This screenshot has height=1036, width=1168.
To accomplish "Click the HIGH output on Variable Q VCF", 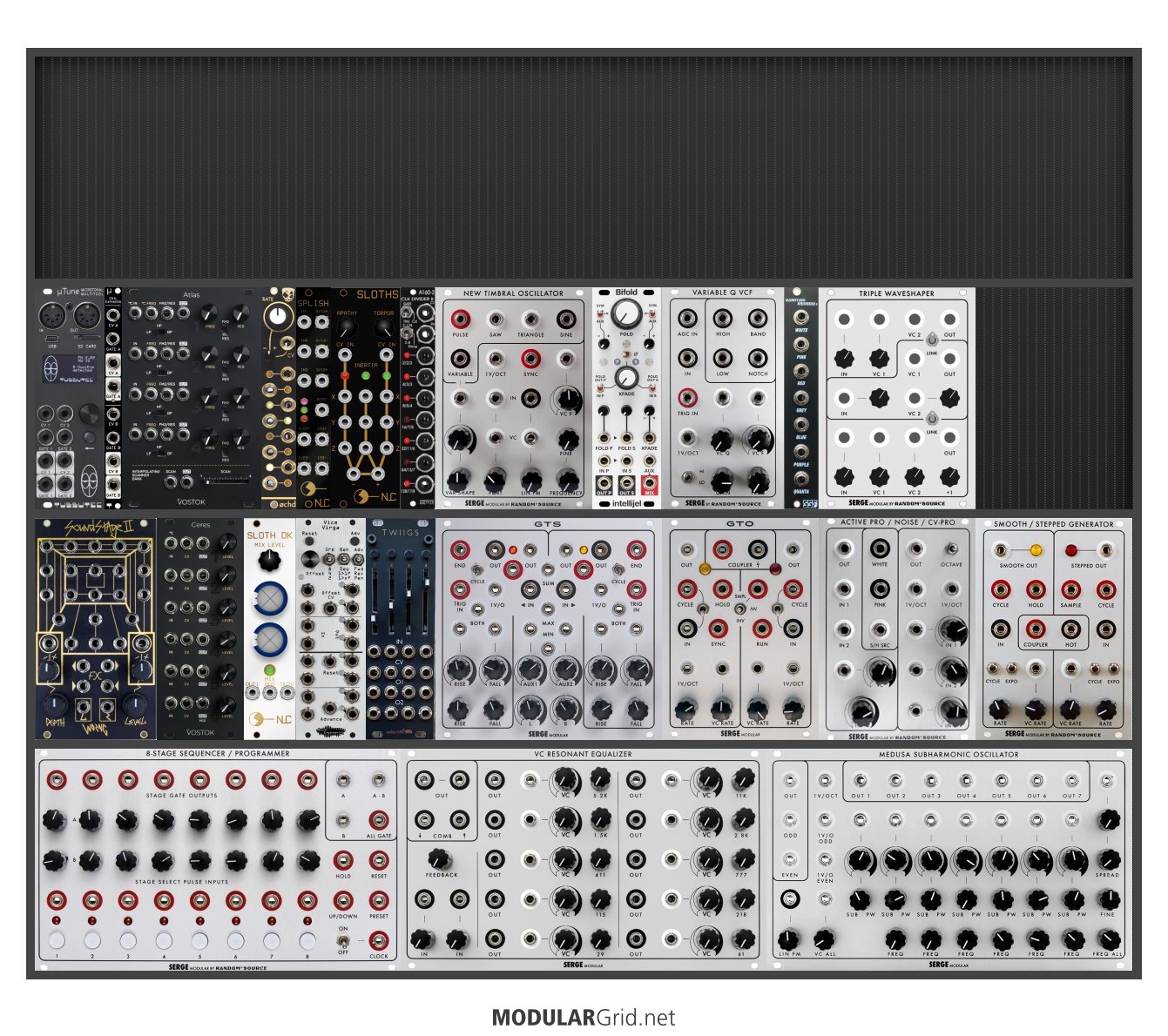I will (x=723, y=319).
